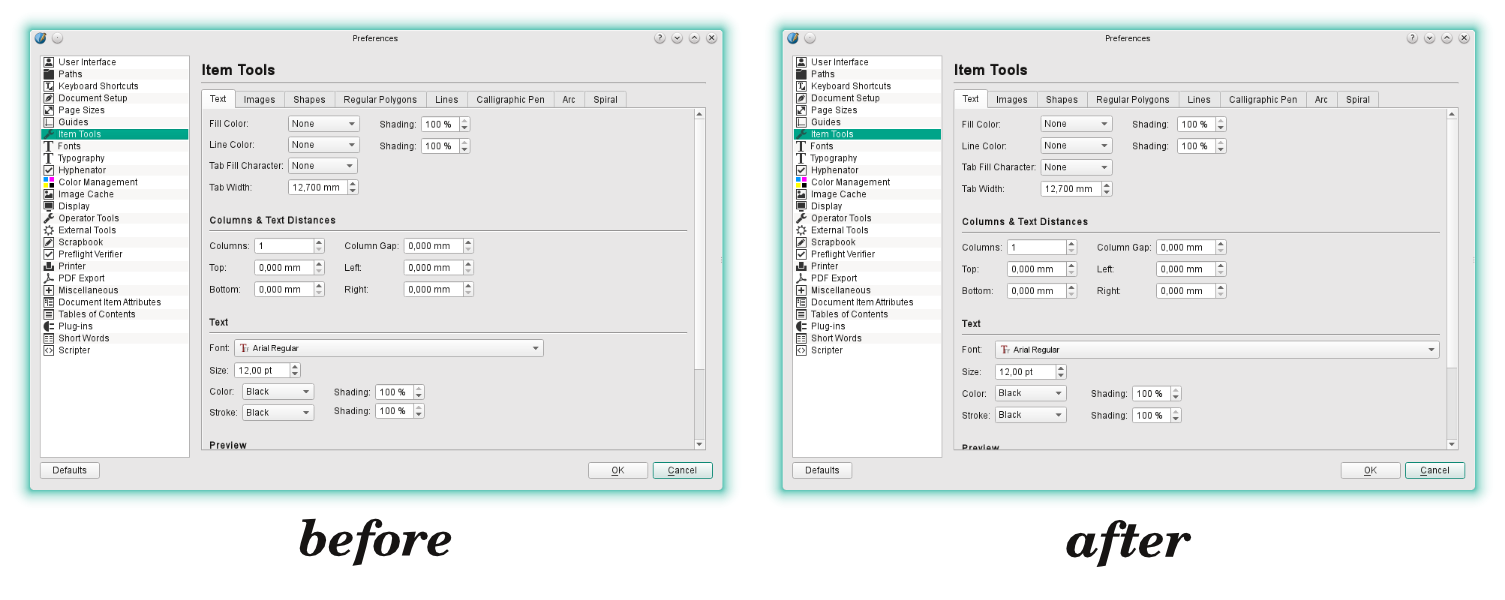Click the Fonts icon in the before dialog sidebar
This screenshot has width=1505, height=600.
(48, 146)
